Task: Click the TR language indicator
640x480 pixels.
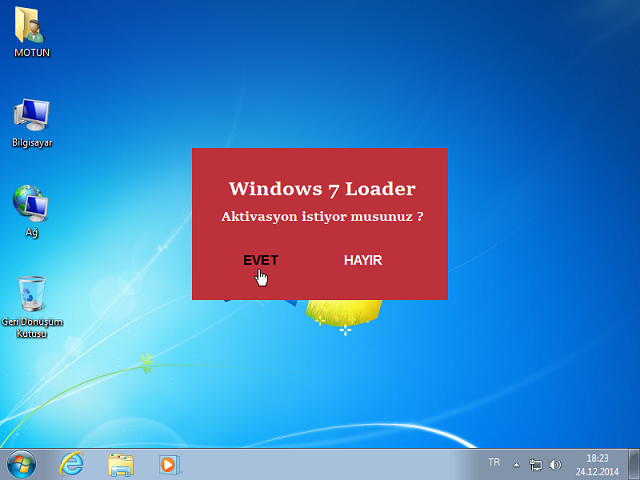Action: [x=494, y=462]
